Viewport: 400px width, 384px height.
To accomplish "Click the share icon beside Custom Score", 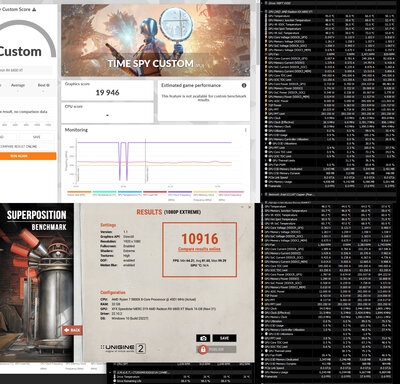I will pos(34,9).
